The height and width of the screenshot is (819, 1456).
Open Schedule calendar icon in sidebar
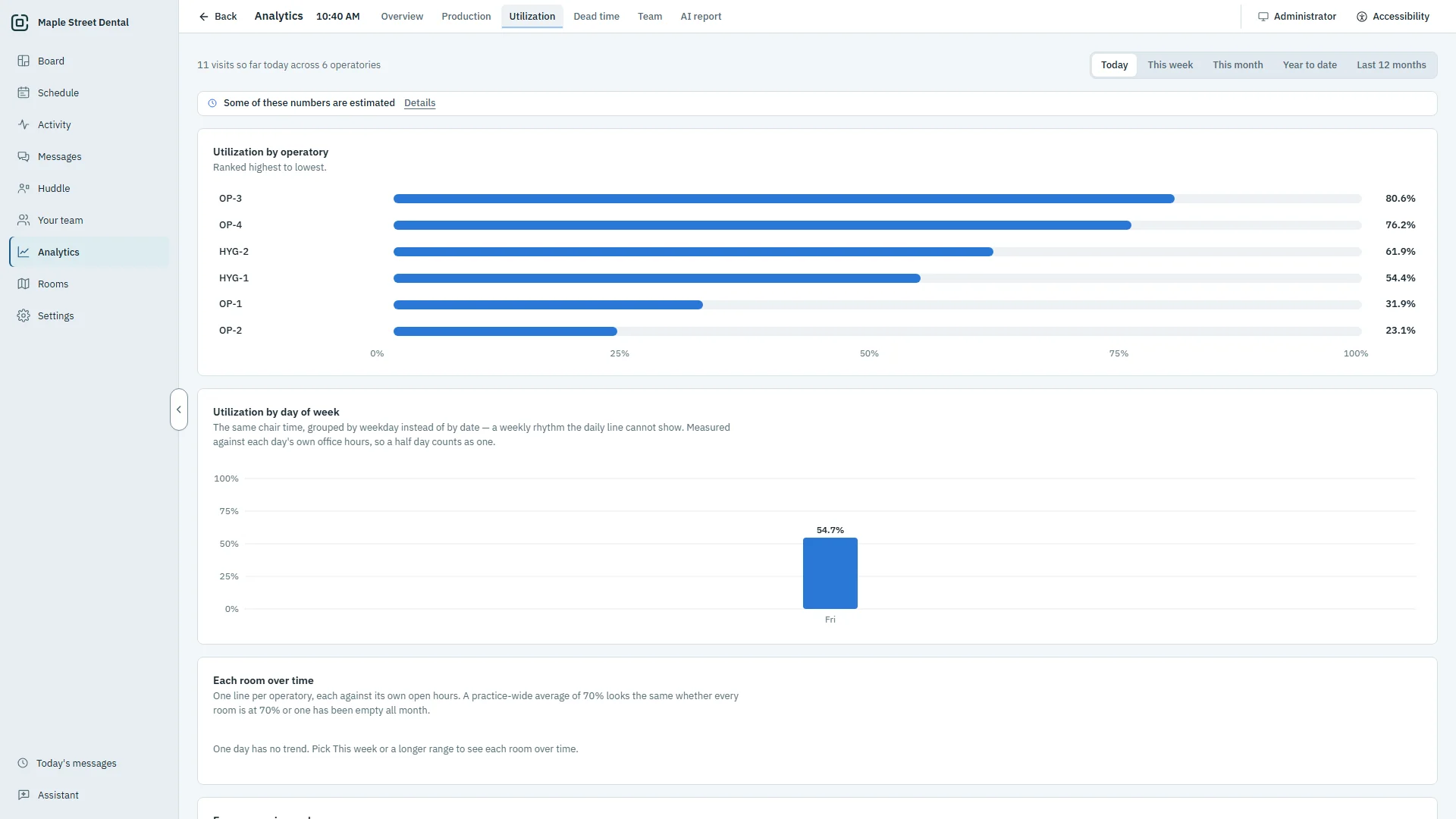(24, 93)
